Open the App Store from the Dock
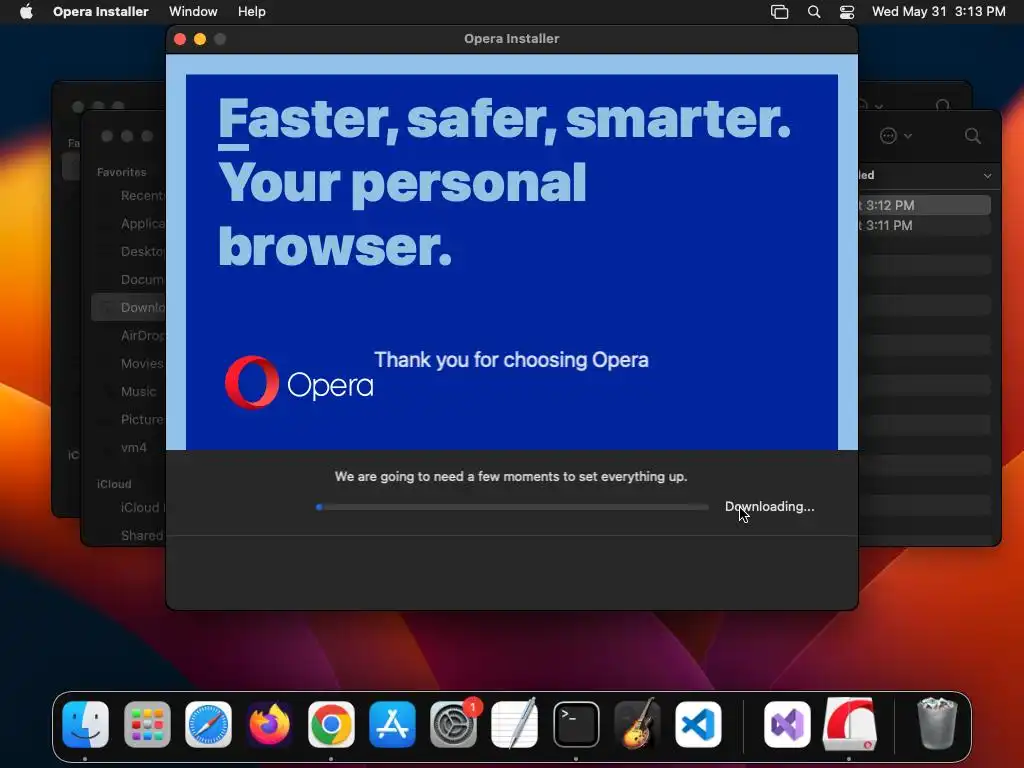 click(x=392, y=724)
